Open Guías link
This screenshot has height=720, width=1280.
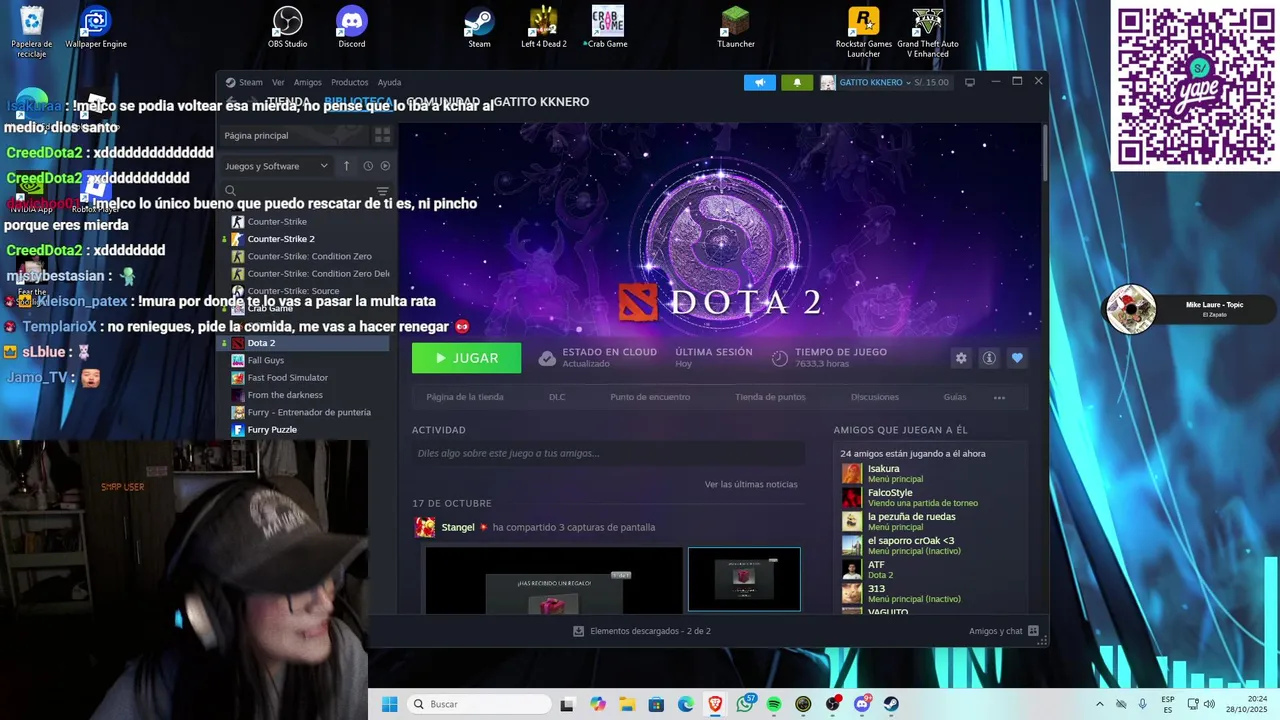(955, 397)
